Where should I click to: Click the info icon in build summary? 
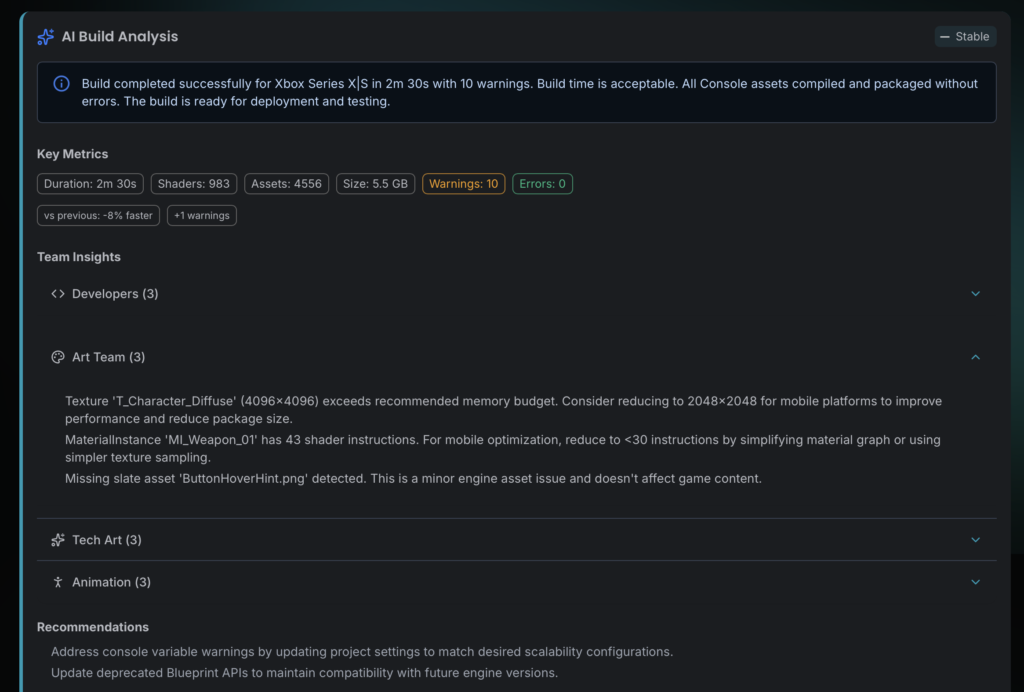point(61,84)
